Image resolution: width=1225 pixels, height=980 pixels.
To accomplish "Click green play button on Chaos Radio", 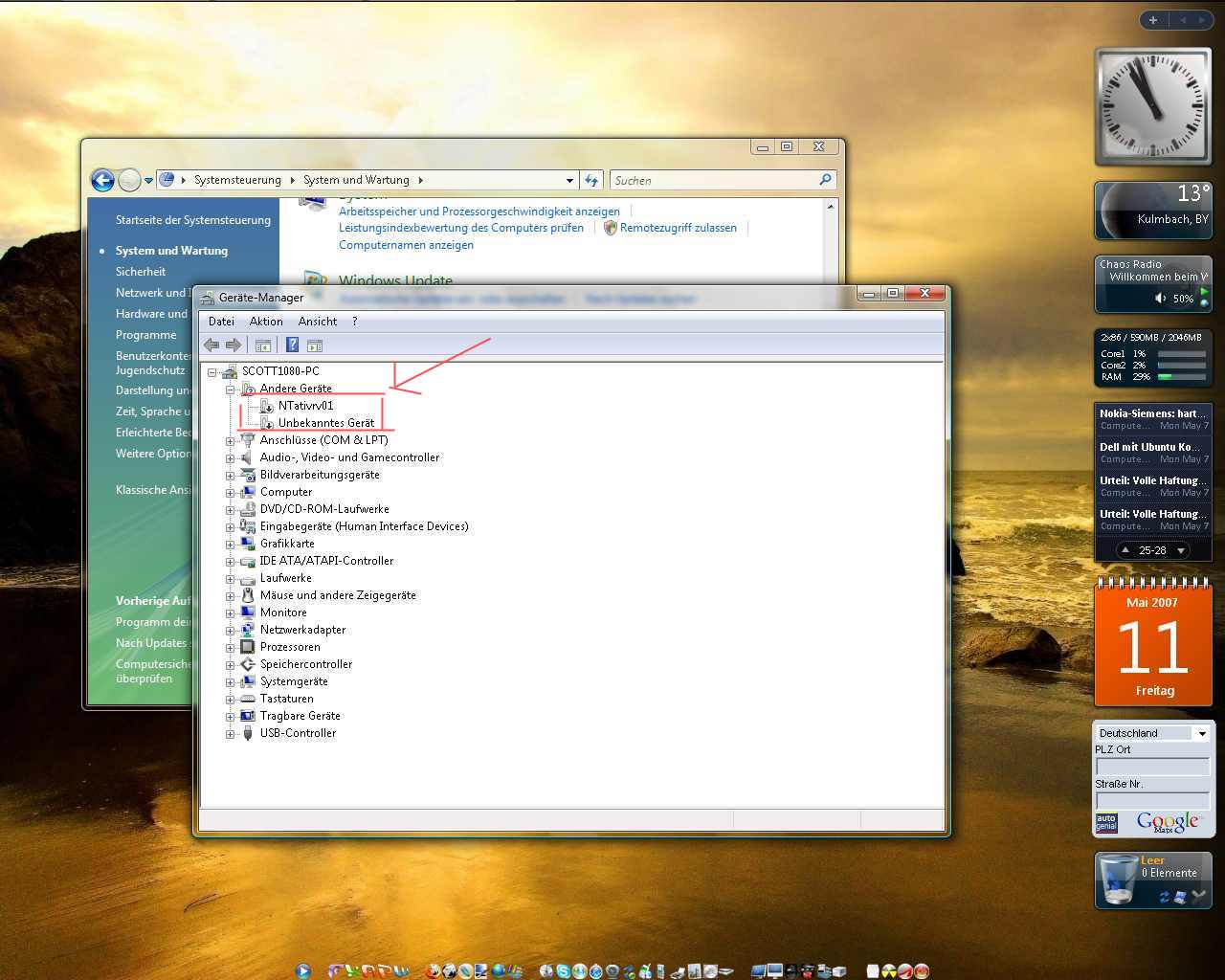I will point(1204,292).
